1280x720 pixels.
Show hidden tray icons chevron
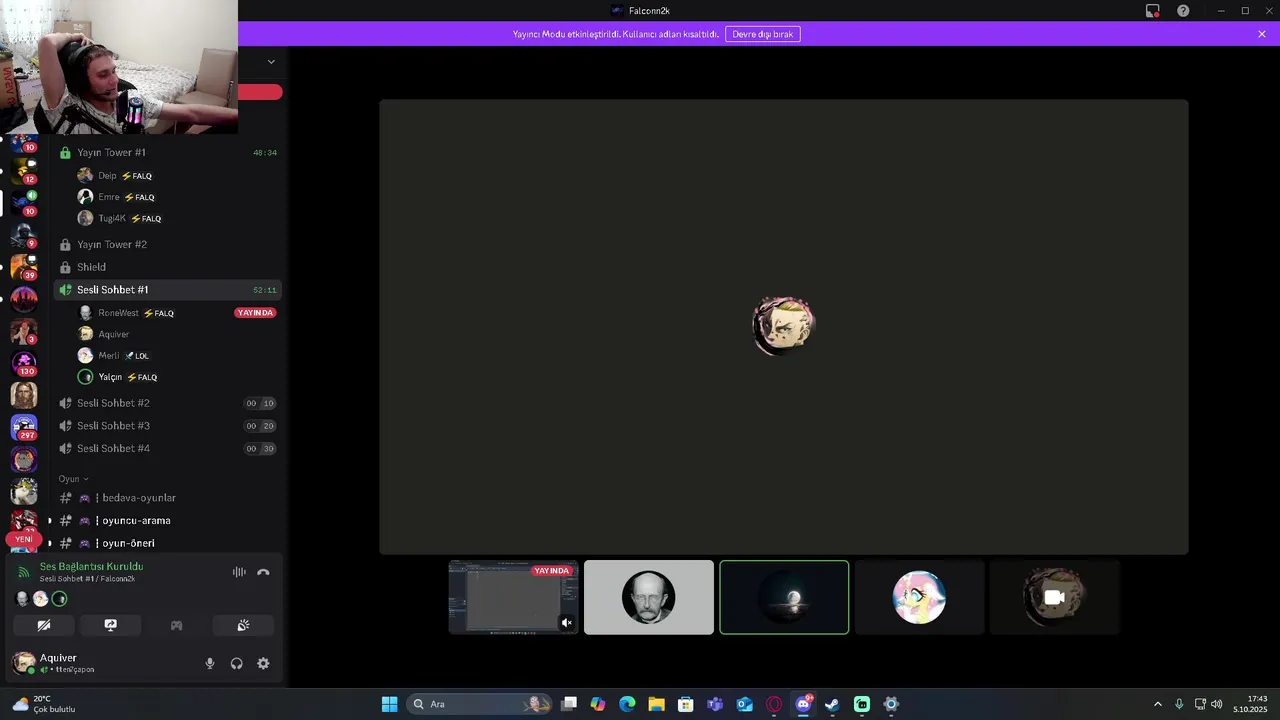[1158, 704]
